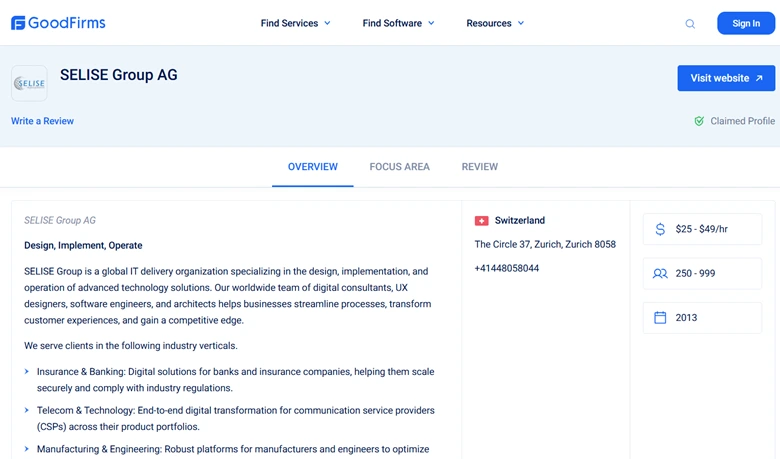Expand the Find Software dropdown
Viewport: 780px width, 459px height.
(x=398, y=23)
